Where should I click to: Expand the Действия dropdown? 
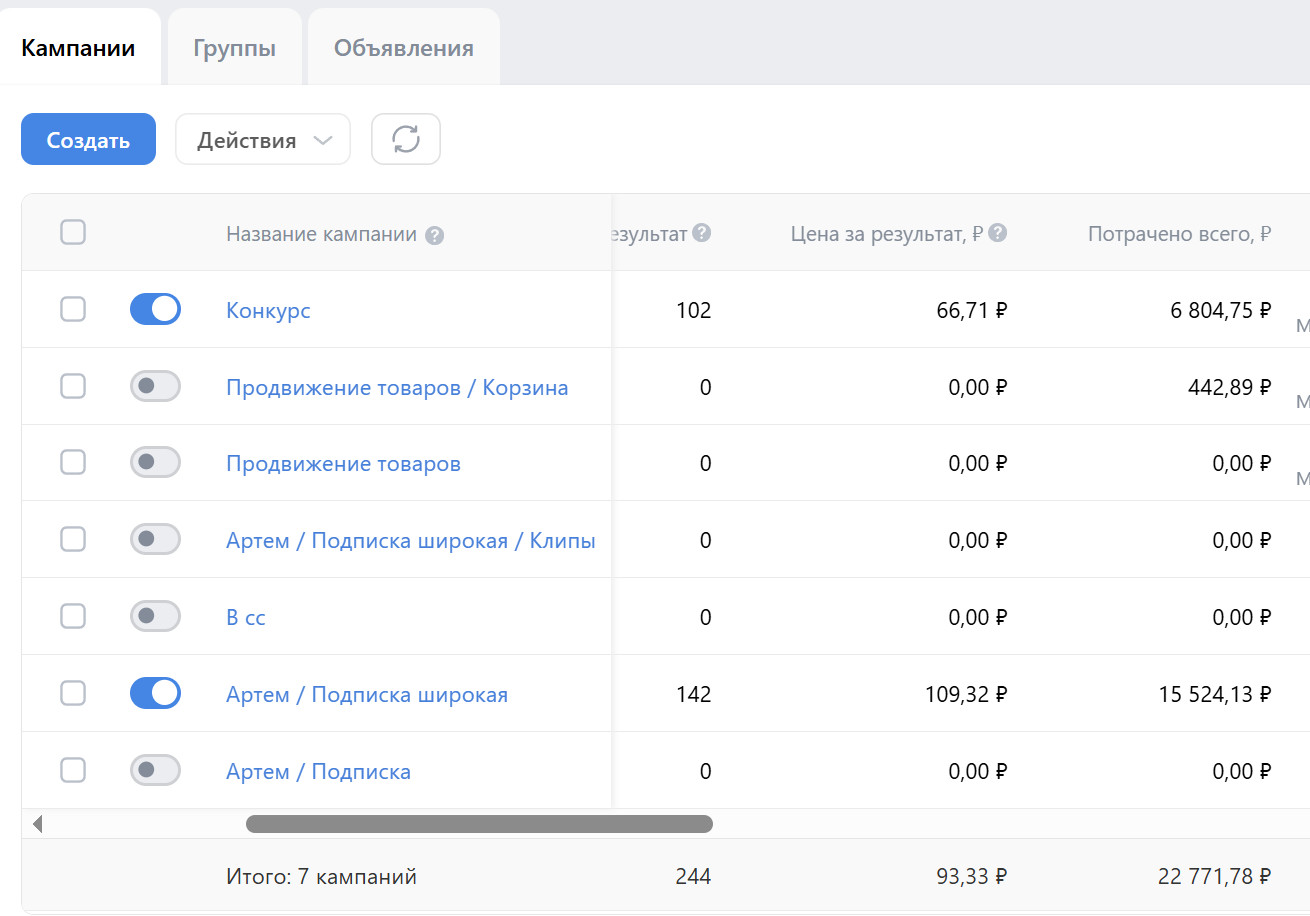(263, 139)
